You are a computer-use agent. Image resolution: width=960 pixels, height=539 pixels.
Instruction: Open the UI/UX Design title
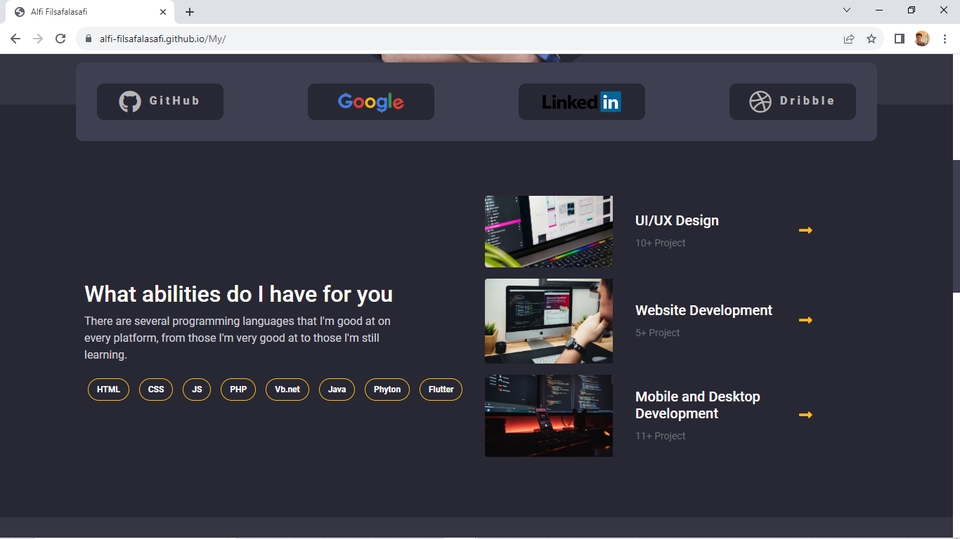pos(677,220)
